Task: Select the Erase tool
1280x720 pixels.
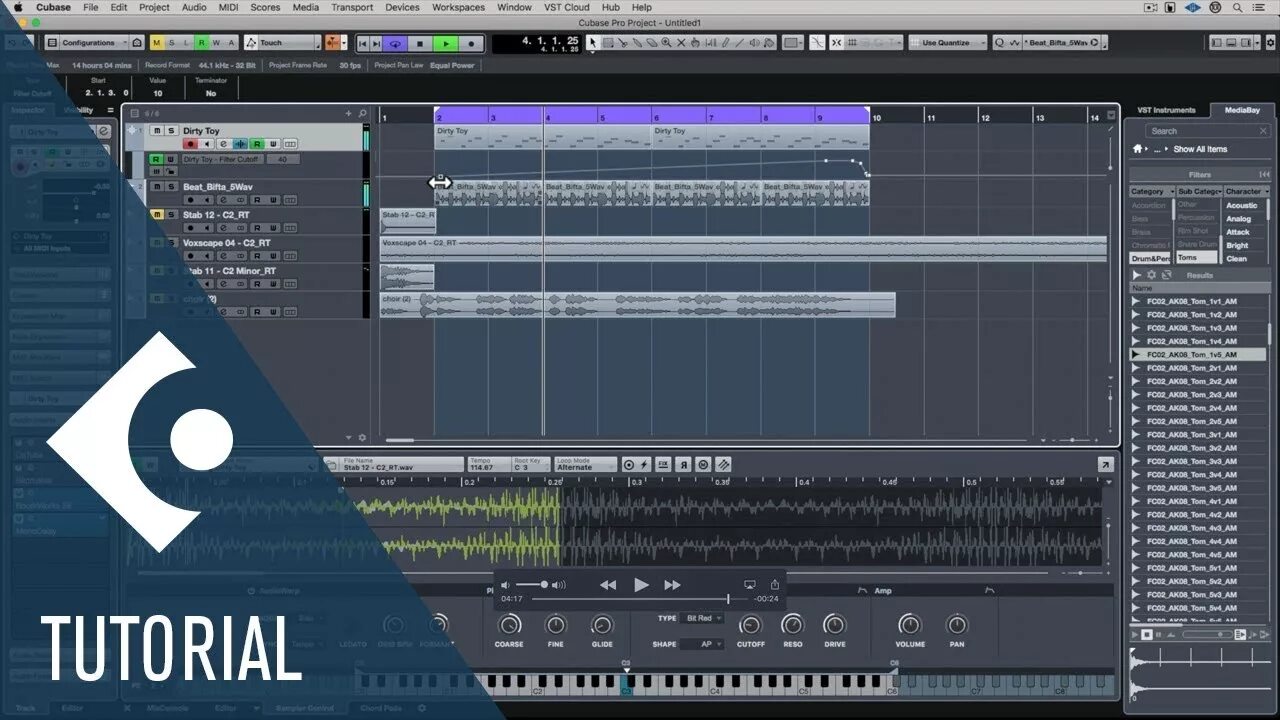Action: click(x=652, y=43)
